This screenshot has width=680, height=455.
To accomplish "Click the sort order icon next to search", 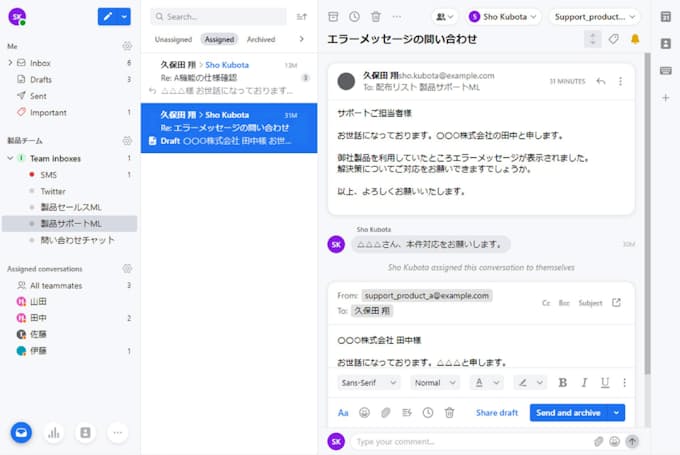I will pyautogui.click(x=301, y=17).
